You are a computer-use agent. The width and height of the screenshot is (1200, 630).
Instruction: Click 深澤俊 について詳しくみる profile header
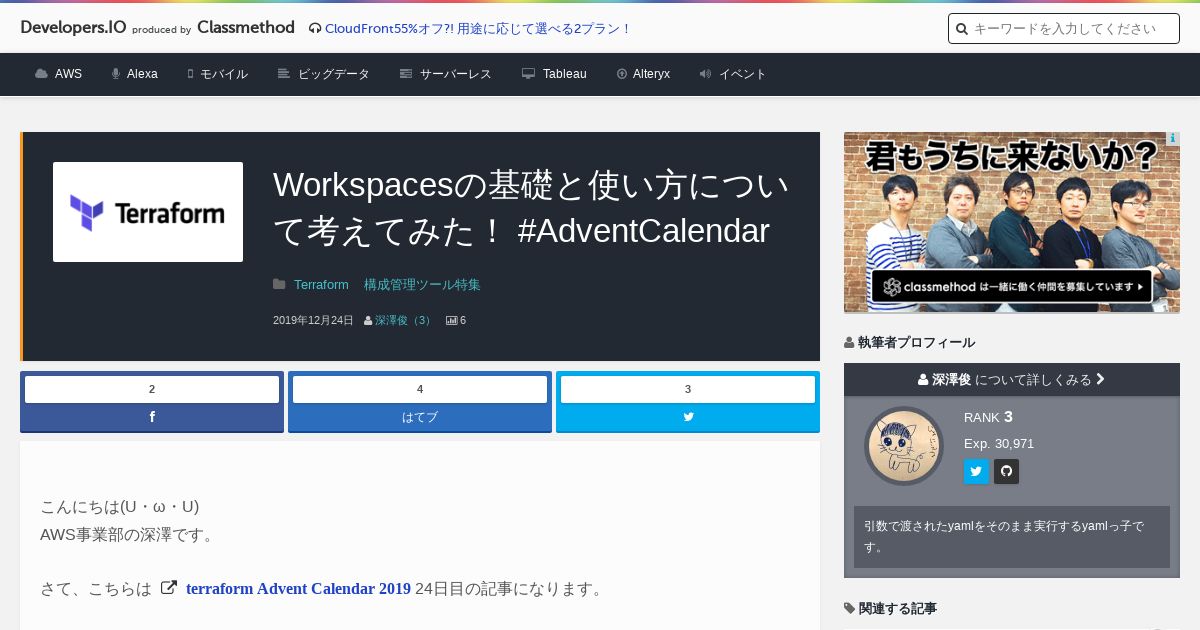point(1012,379)
